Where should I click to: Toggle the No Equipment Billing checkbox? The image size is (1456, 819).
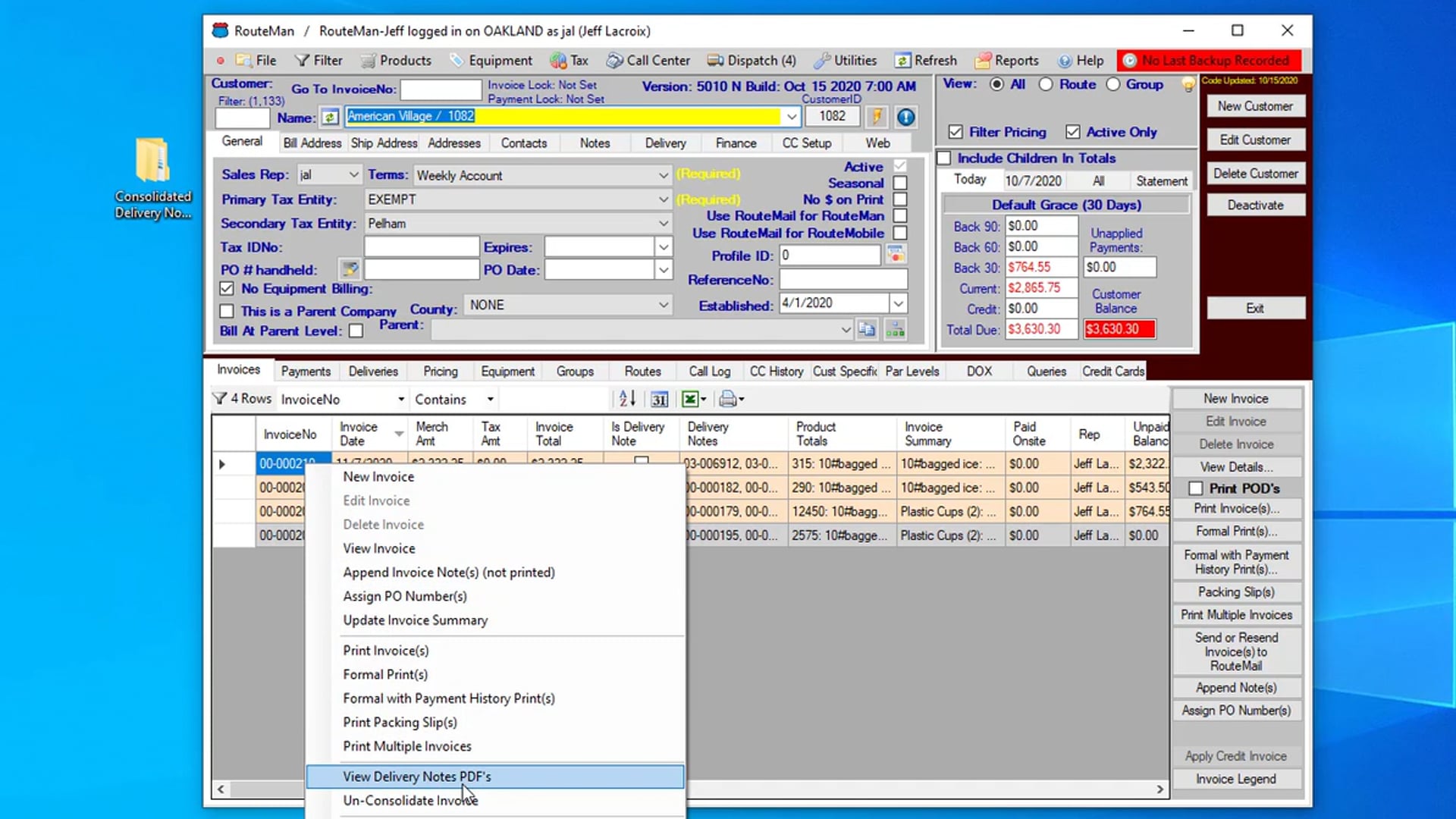tap(227, 289)
